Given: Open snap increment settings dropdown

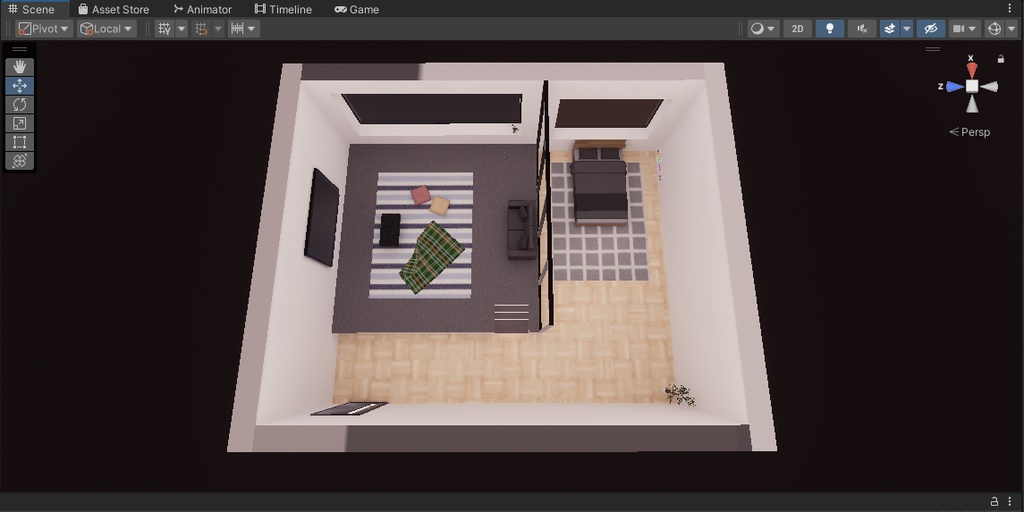Looking at the screenshot, I should tap(244, 29).
